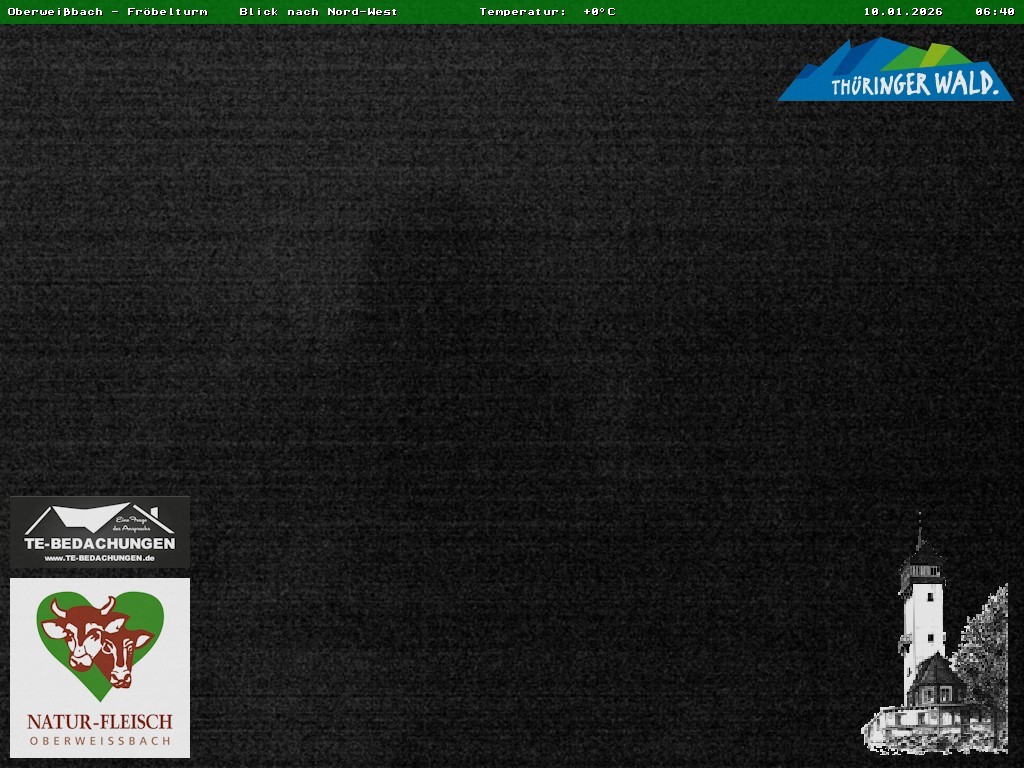Screen dimensions: 1024x768
Task: Open the www.TE-BEDACHUNGEN.de web address
Action: click(x=99, y=558)
